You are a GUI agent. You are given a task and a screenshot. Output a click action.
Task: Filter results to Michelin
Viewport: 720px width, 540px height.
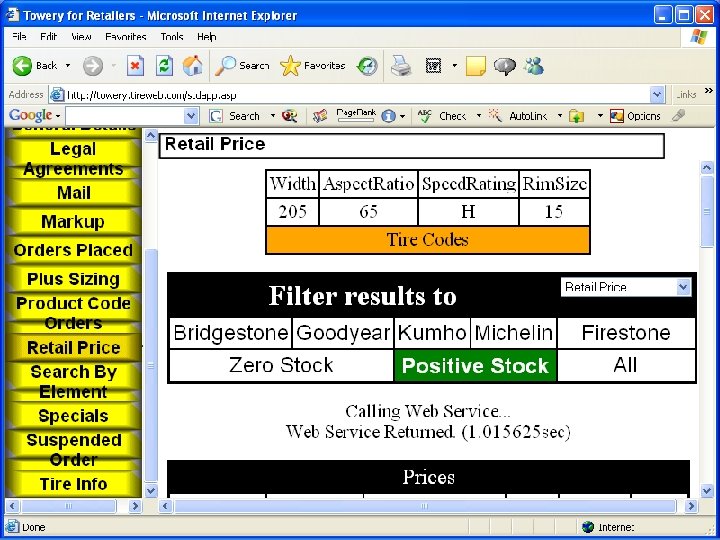click(514, 333)
